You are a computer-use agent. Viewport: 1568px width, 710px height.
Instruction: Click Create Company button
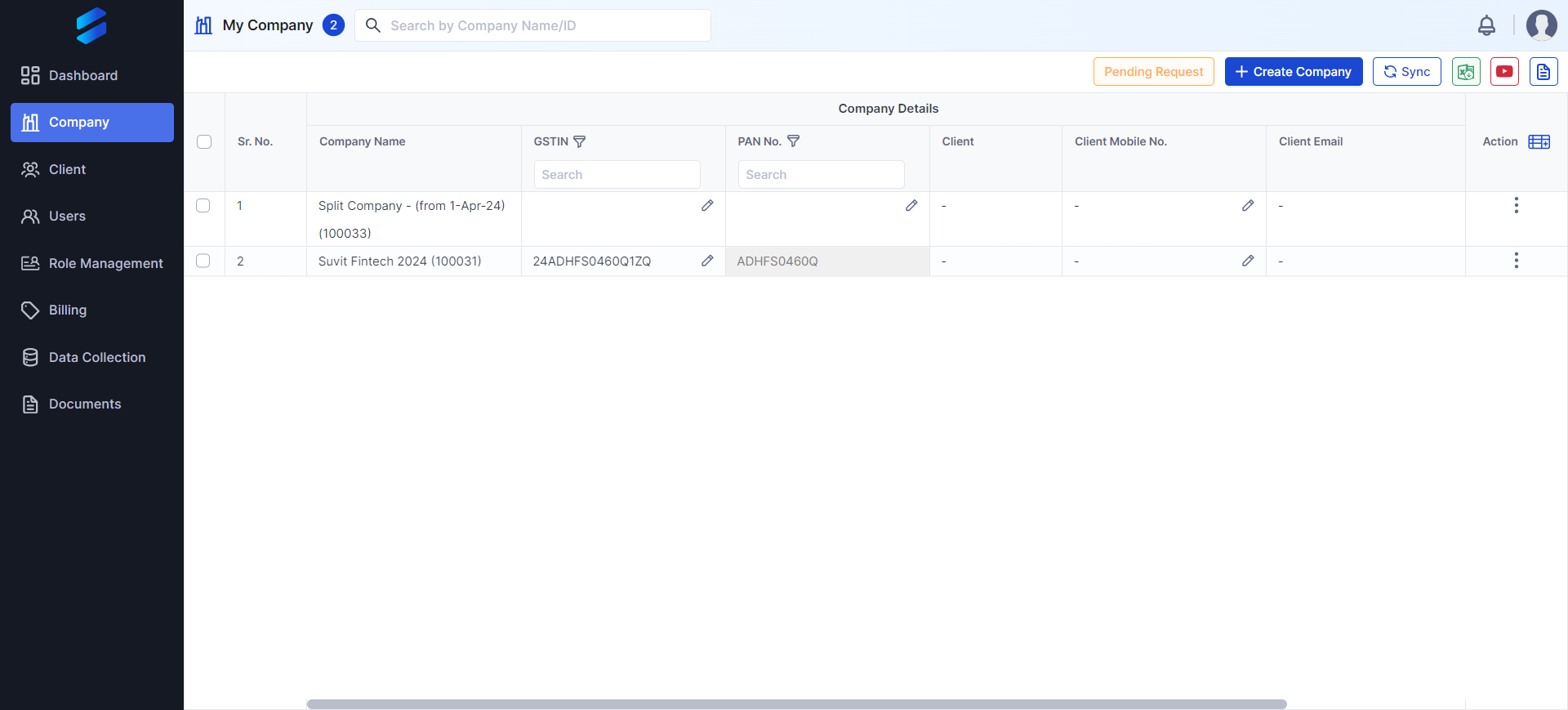1294,72
